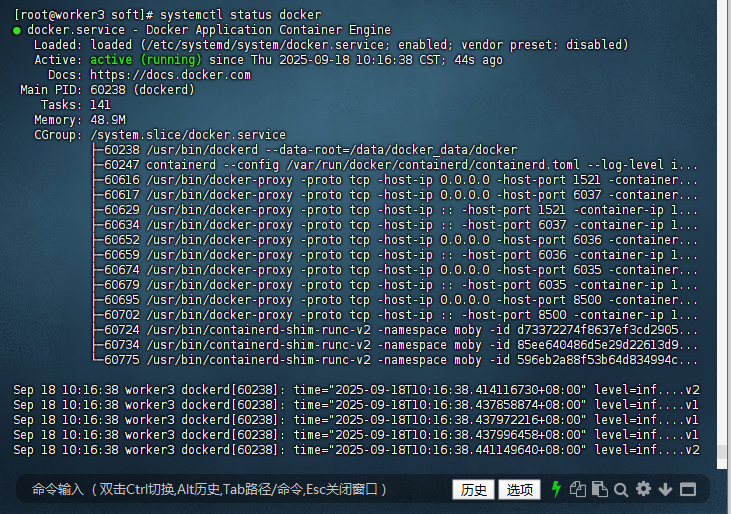Screen dimensions: 731x514
Task: Click the 'Tasks: 141' line
Action: [x=76, y=105]
